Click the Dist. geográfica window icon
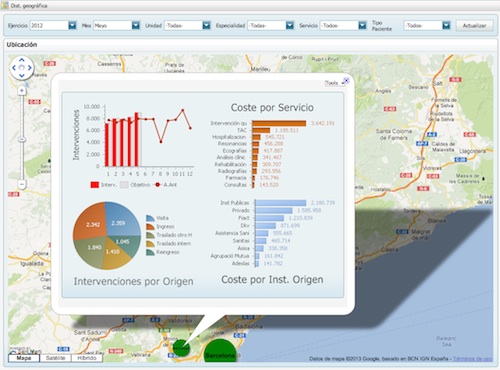The image size is (500, 370). click(5, 5)
